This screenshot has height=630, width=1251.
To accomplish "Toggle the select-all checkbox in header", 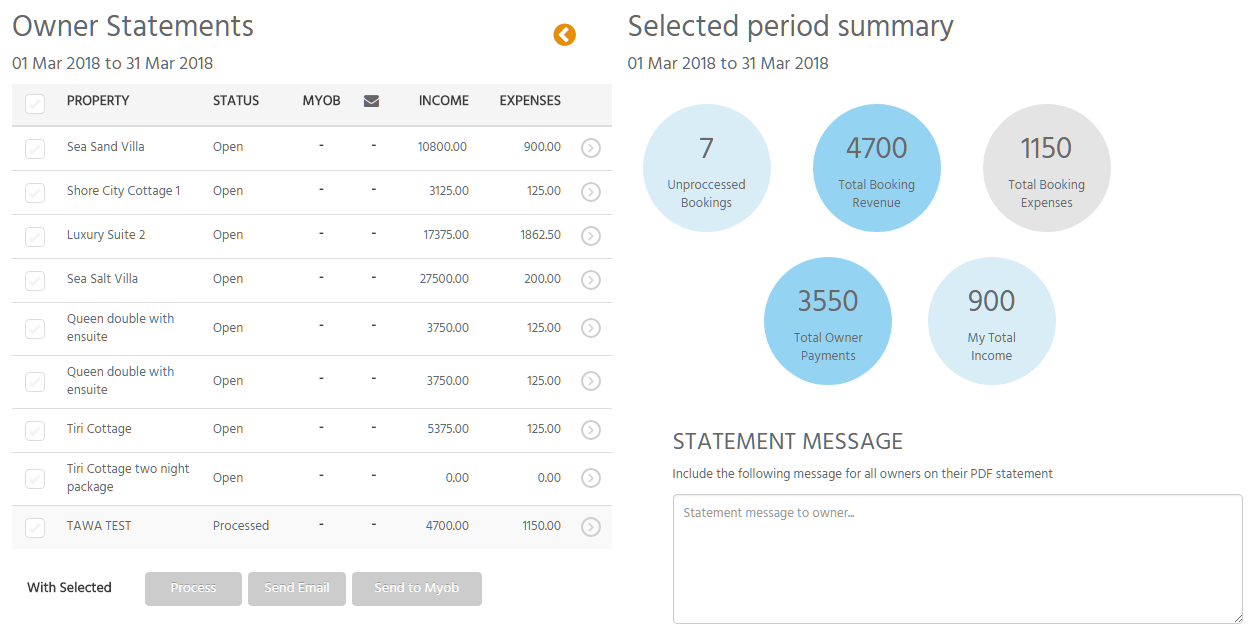I will [35, 103].
